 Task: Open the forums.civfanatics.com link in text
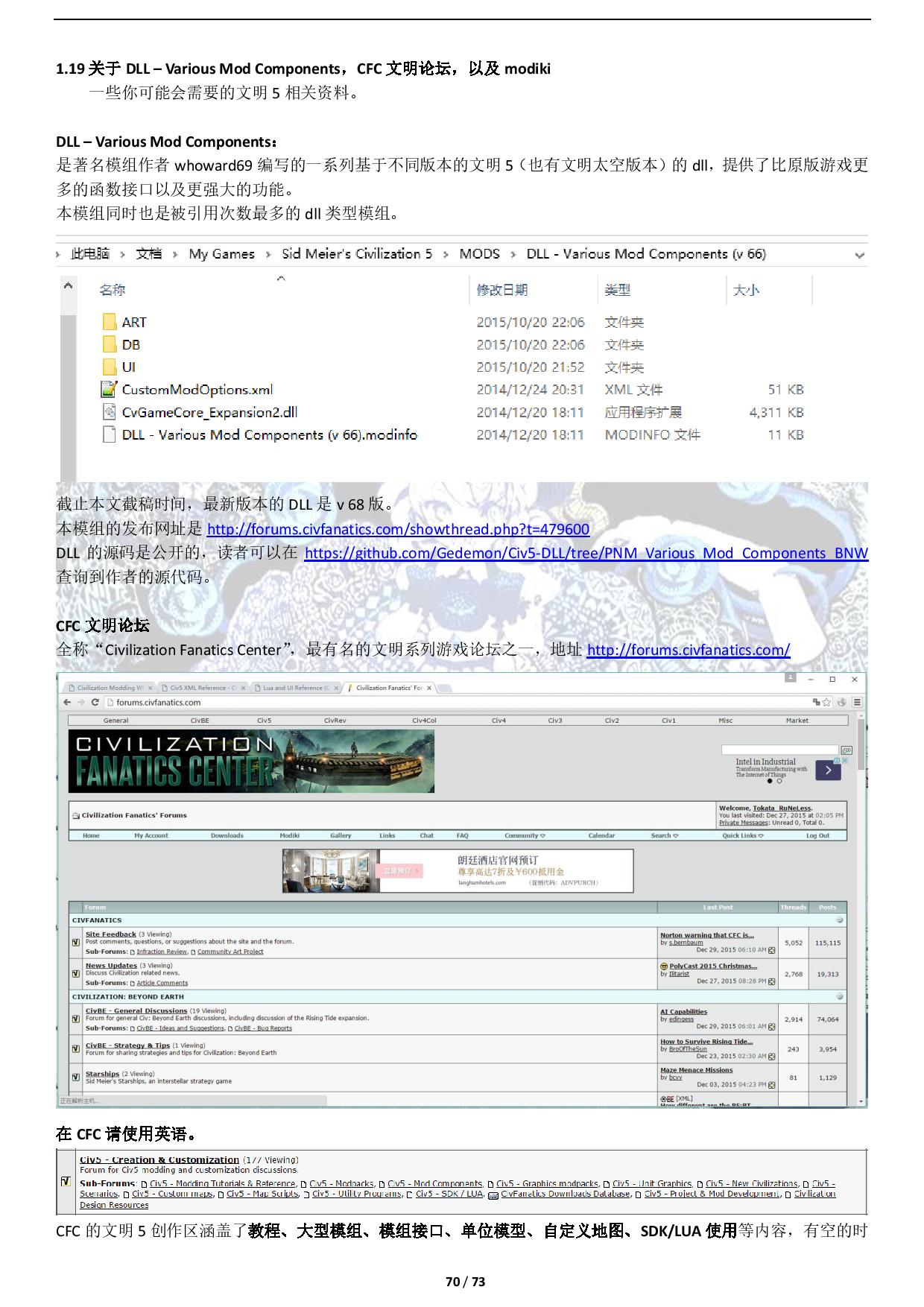pos(689,650)
